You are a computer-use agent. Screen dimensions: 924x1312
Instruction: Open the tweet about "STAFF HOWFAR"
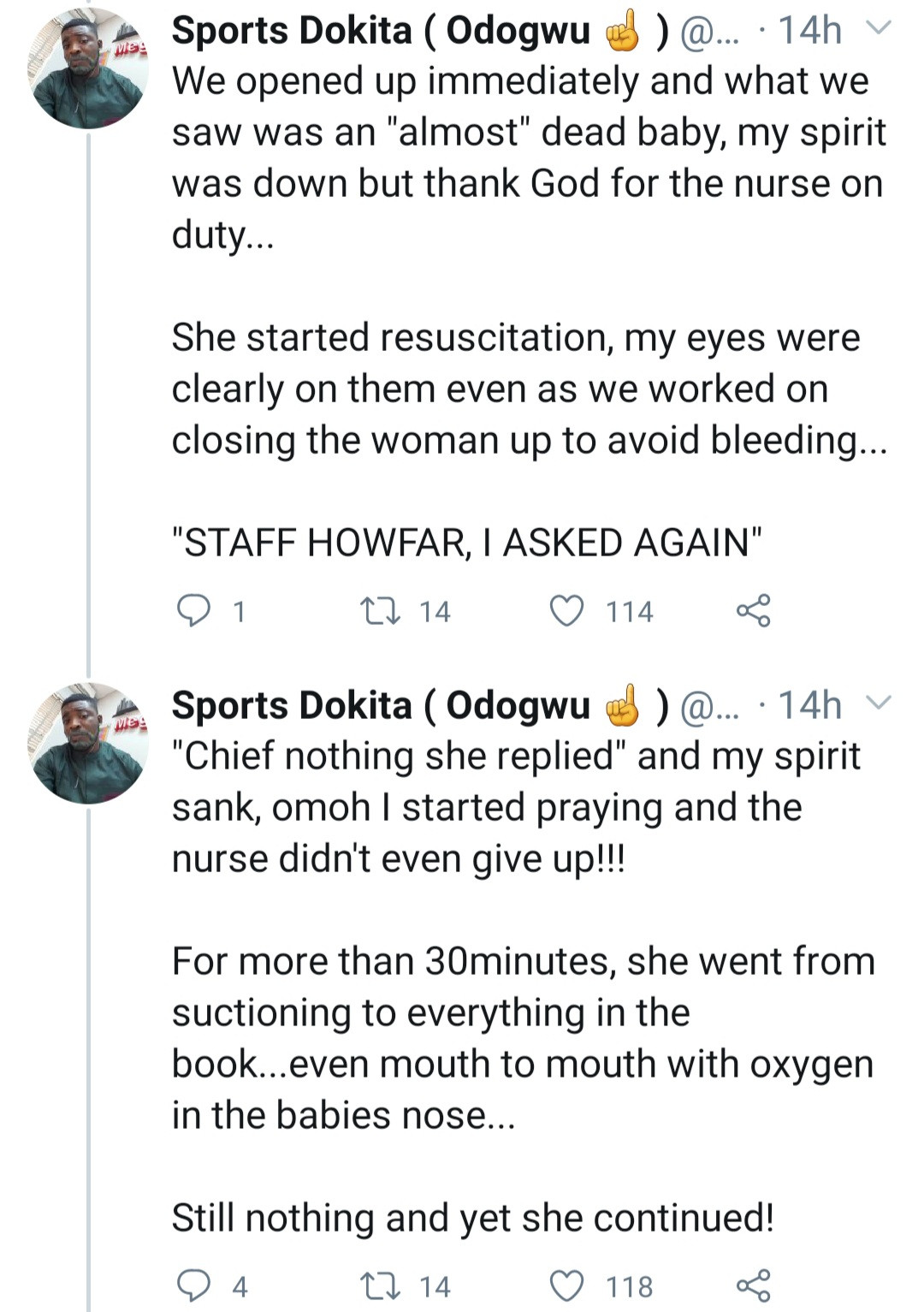click(466, 543)
